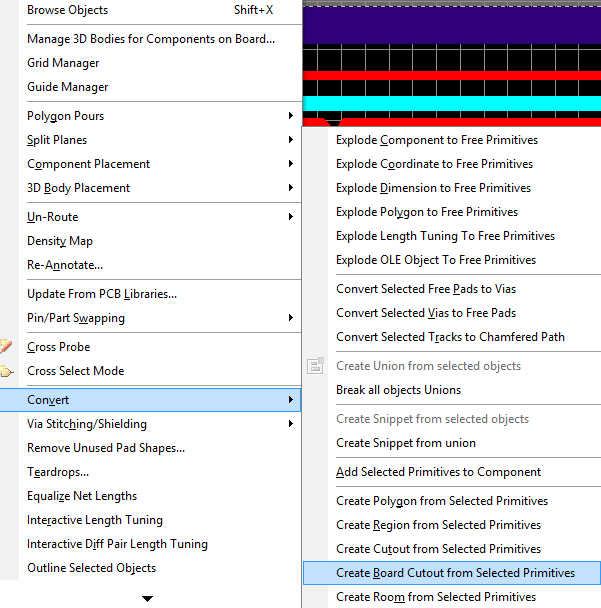
Task: Expand Via Stitching/Shielding submenu
Action: point(150,424)
